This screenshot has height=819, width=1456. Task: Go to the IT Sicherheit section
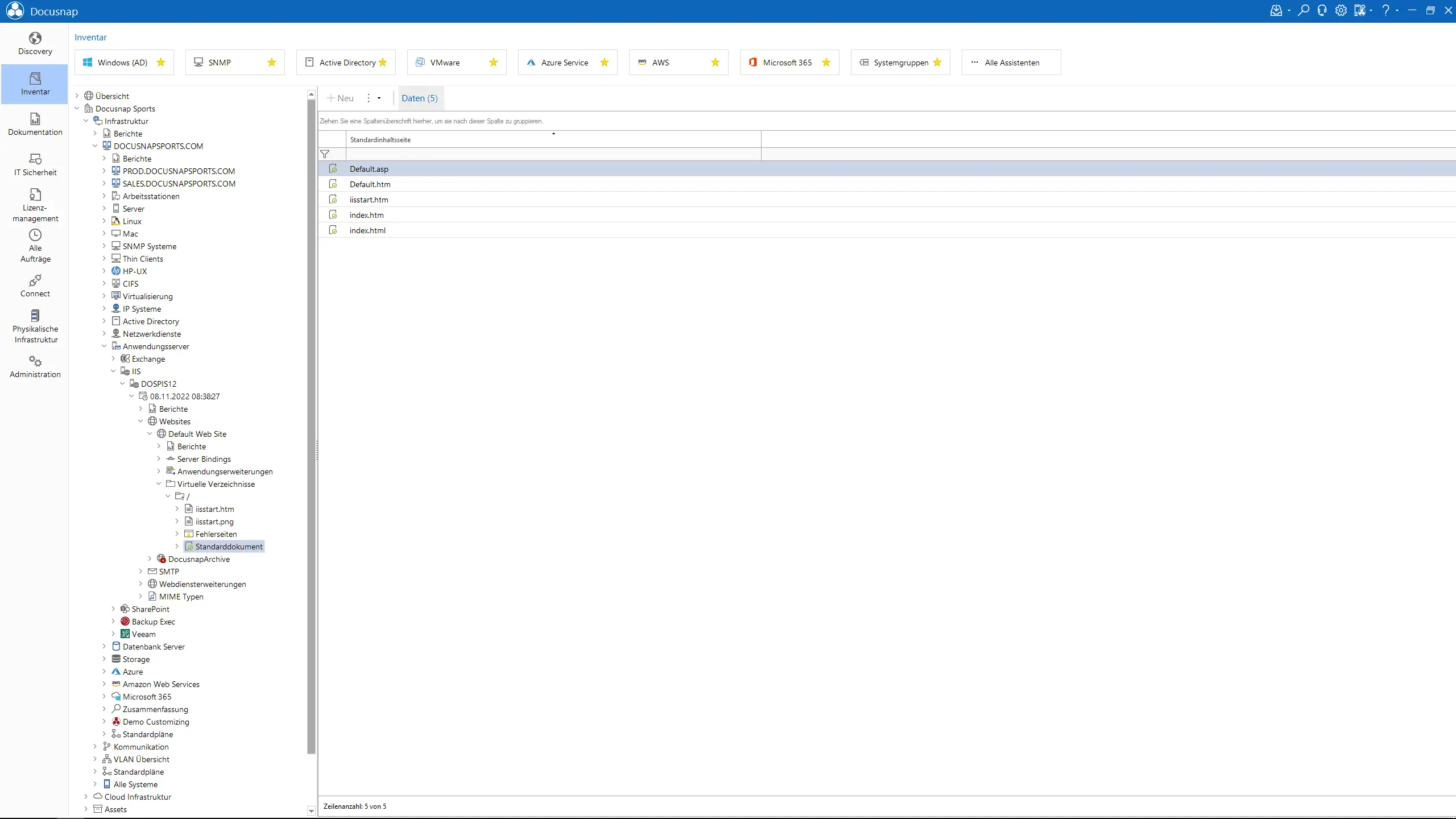pos(35,164)
